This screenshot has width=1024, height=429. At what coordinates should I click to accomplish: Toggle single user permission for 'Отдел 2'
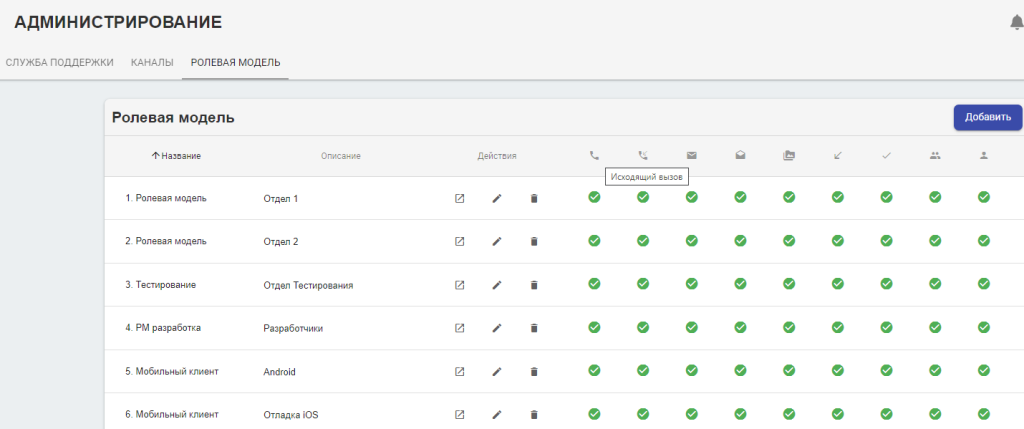(984, 240)
